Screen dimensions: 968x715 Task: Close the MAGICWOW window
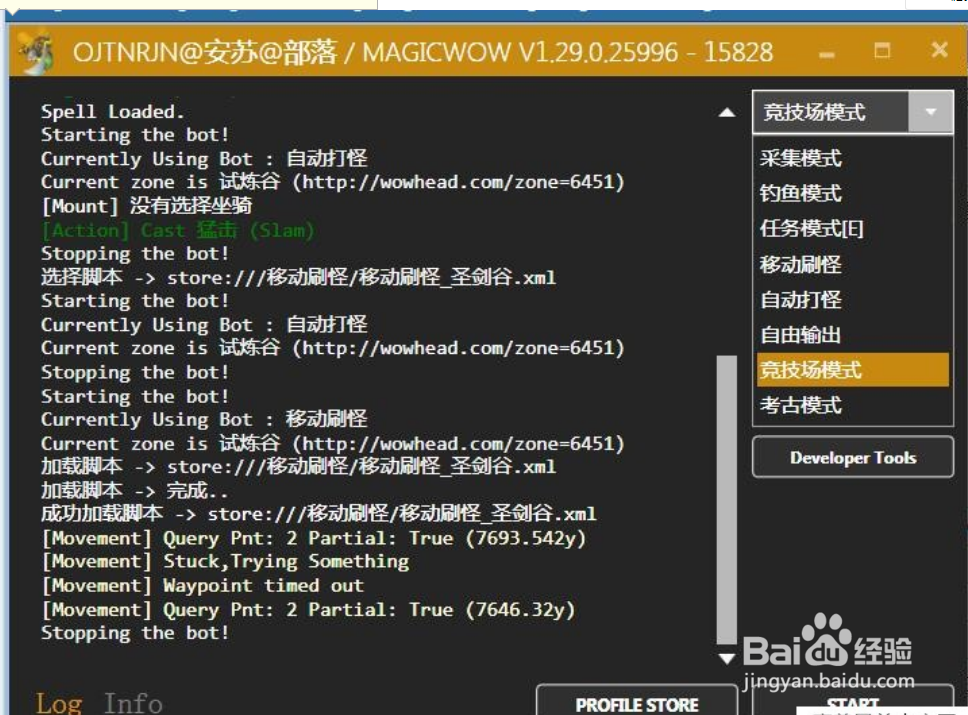click(939, 49)
